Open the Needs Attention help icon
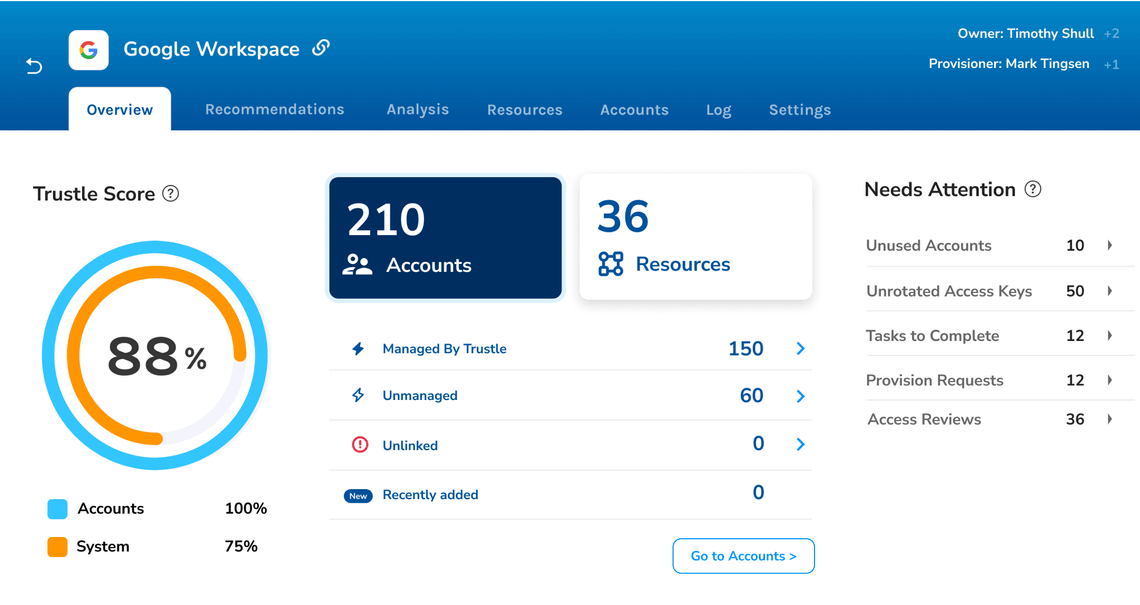The width and height of the screenshot is (1140, 605). coord(1032,189)
